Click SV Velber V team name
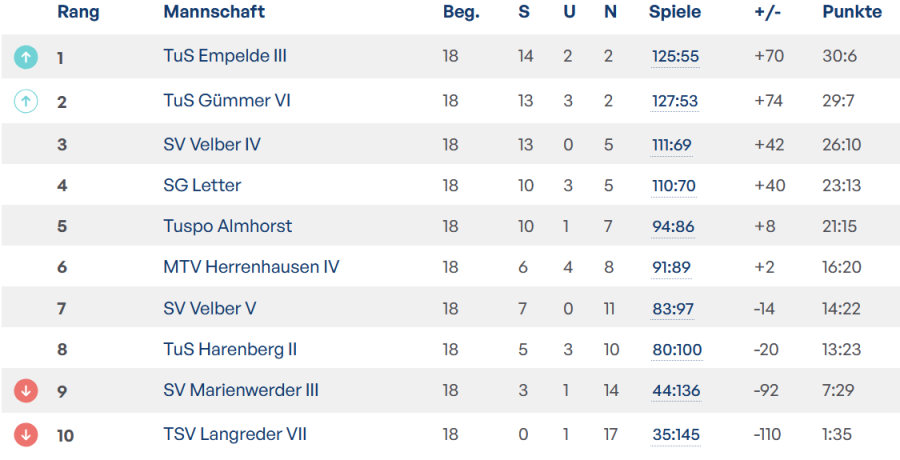The height and width of the screenshot is (460, 900). click(x=210, y=308)
